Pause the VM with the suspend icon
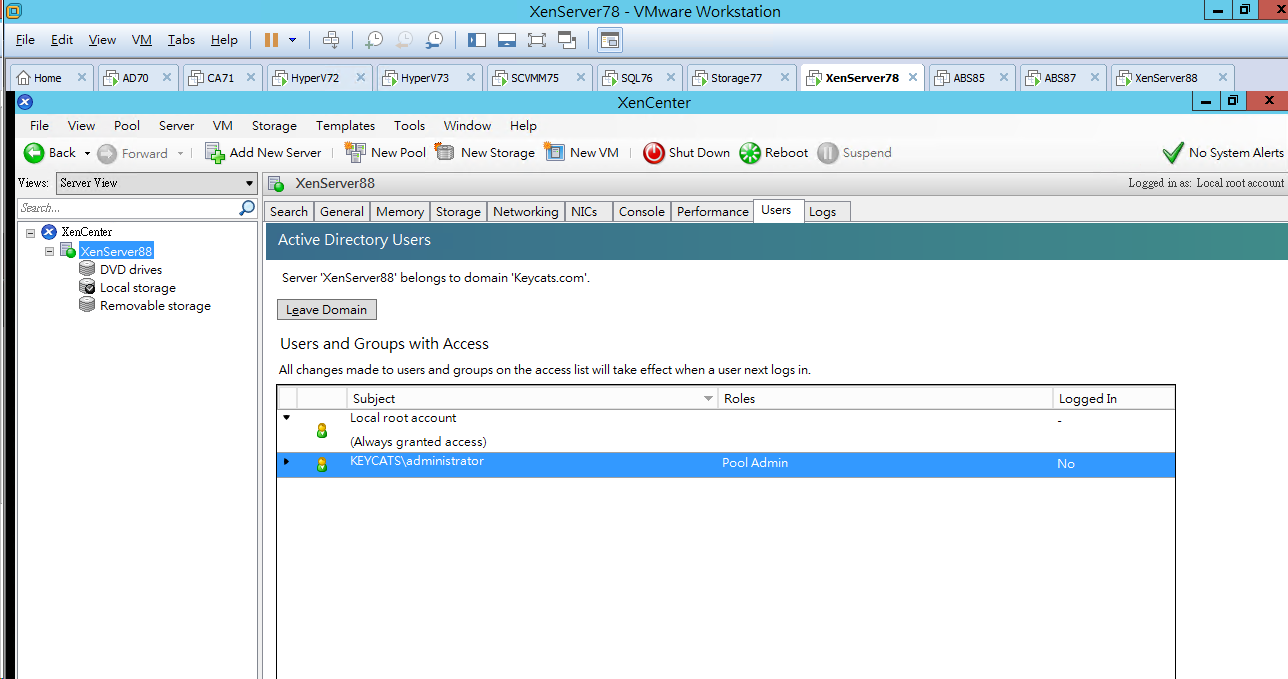 coord(271,40)
